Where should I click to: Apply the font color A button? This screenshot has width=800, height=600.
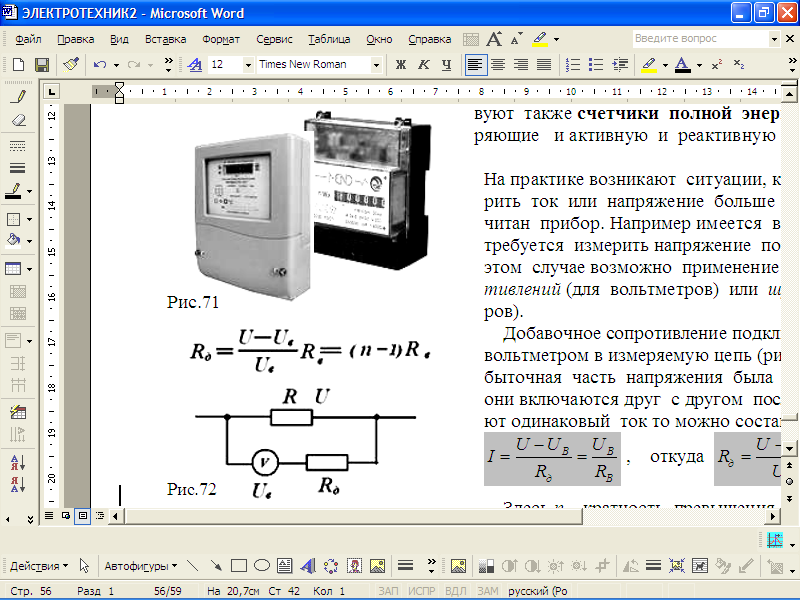[x=683, y=65]
